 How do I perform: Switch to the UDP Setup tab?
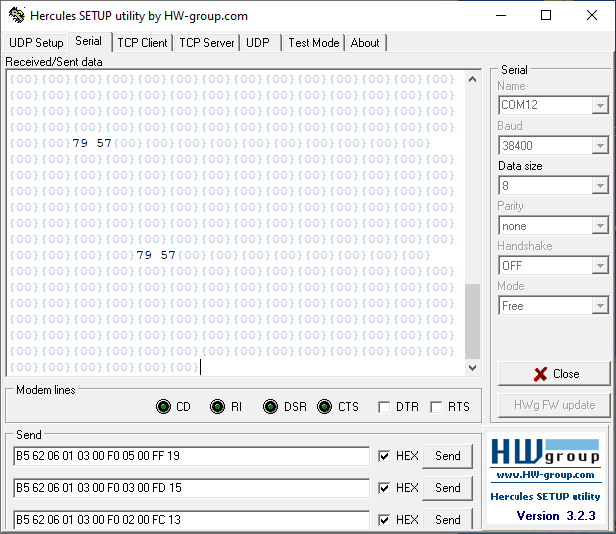pyautogui.click(x=36, y=42)
